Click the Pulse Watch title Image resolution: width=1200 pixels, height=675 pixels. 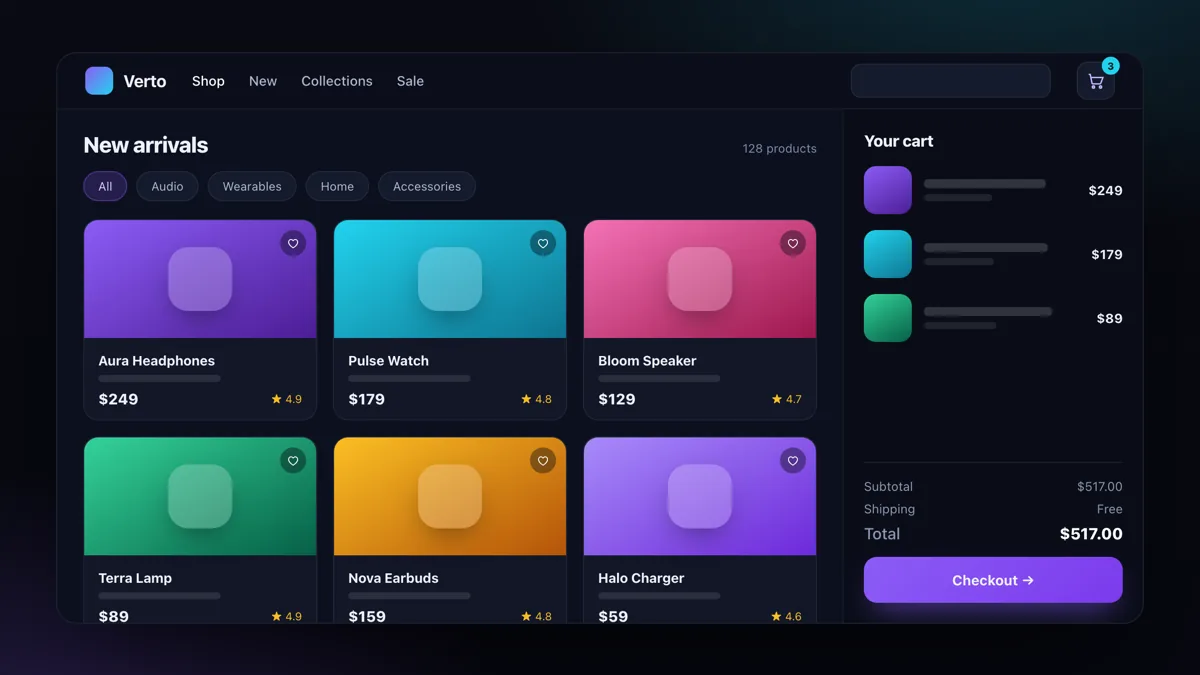pos(388,361)
